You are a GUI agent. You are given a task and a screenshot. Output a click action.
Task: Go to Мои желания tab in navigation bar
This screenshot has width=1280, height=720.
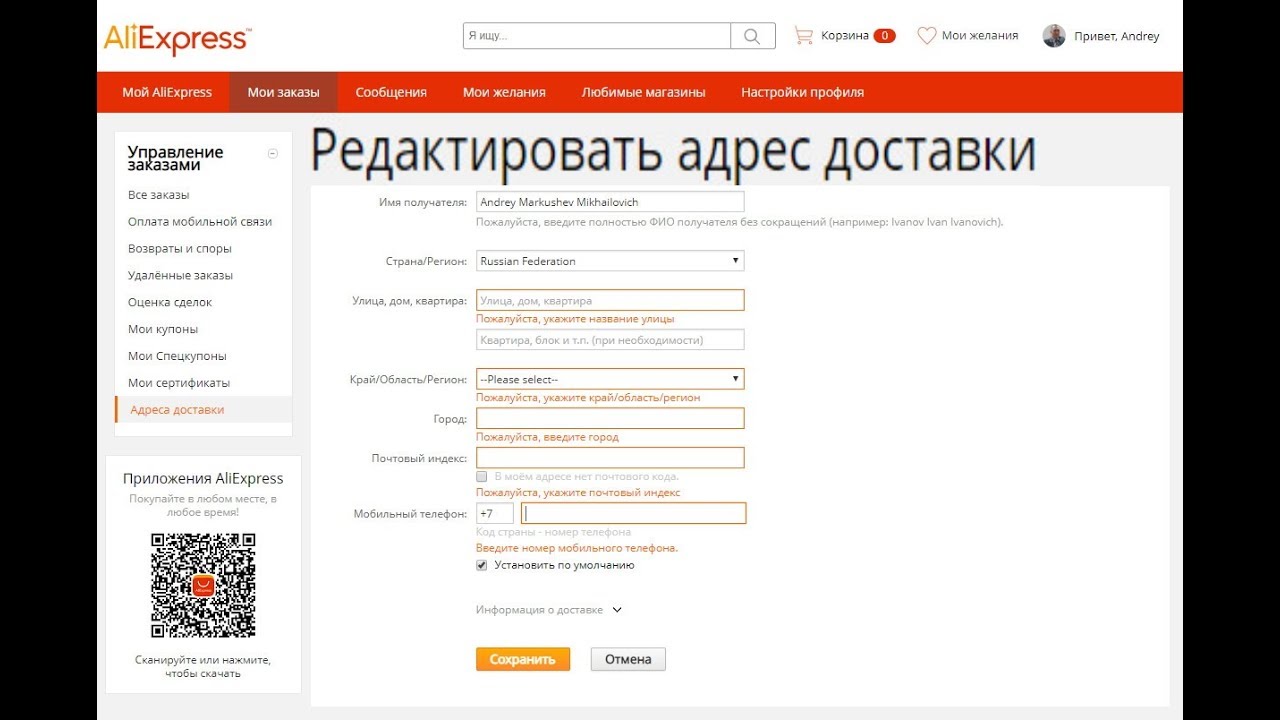coord(504,92)
